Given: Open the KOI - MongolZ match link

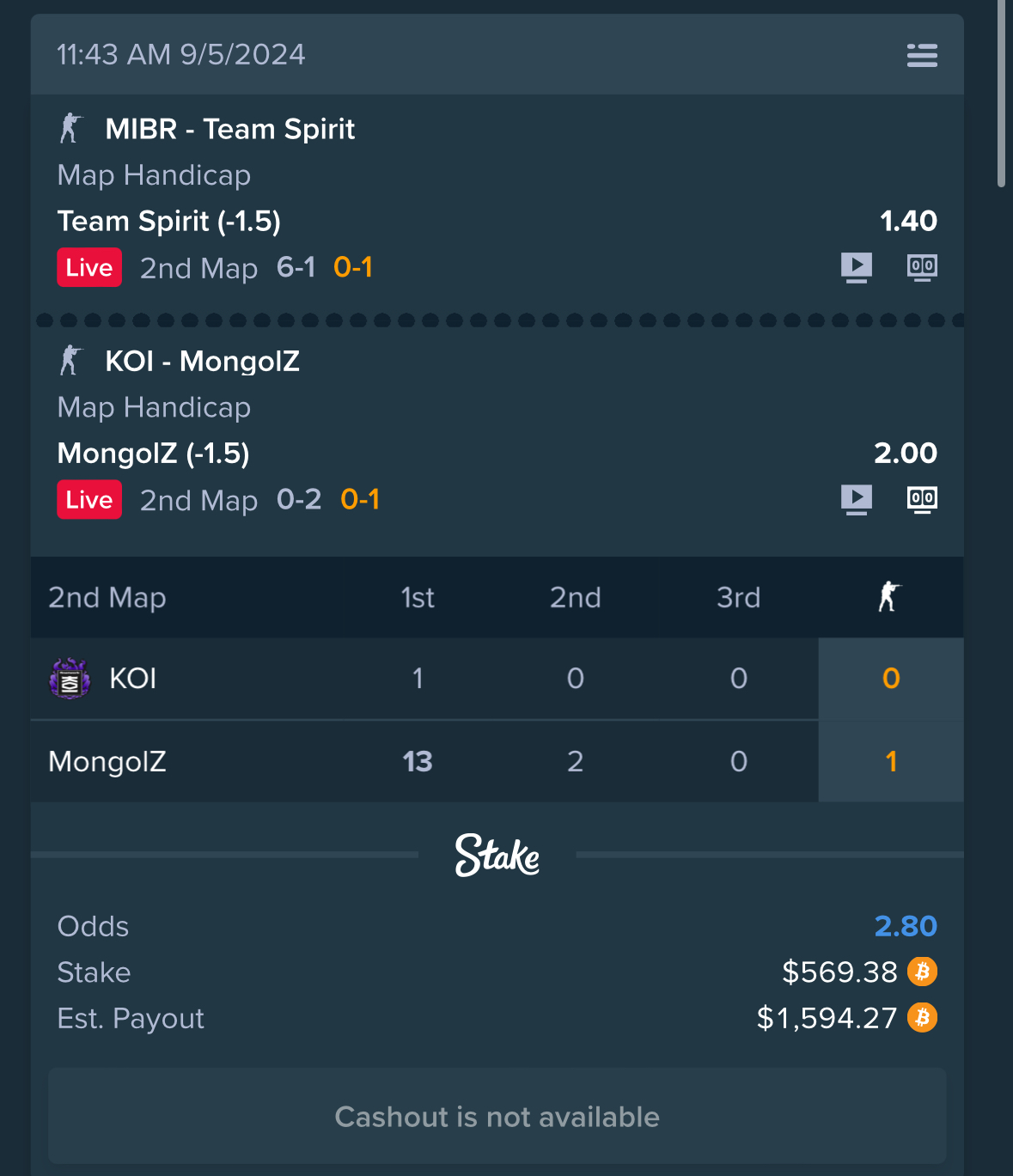Looking at the screenshot, I should [202, 361].
